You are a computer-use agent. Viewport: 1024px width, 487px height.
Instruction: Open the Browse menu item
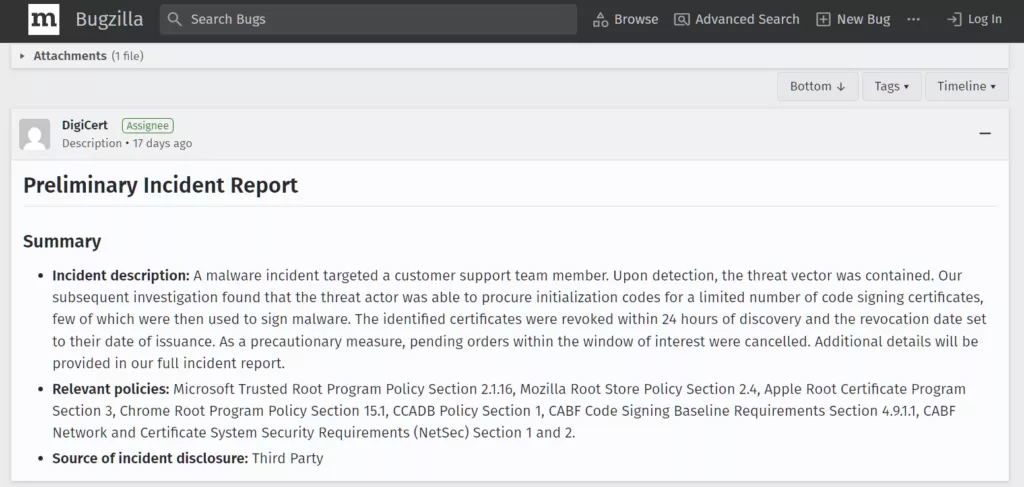[x=626, y=20]
